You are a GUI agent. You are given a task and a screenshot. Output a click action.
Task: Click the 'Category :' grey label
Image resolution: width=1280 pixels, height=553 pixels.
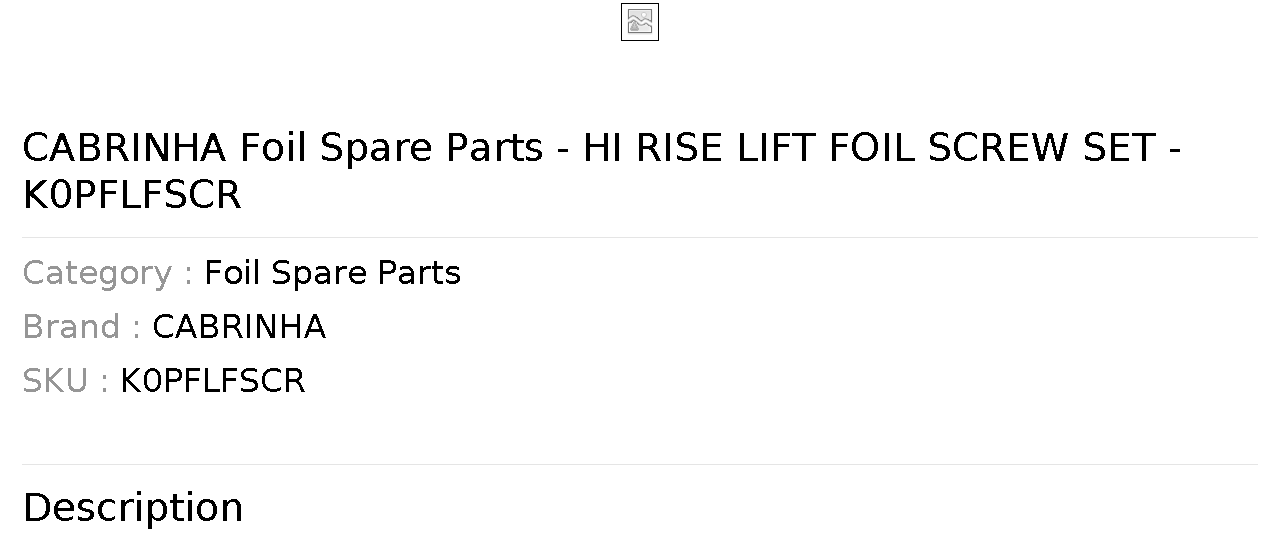(x=107, y=273)
